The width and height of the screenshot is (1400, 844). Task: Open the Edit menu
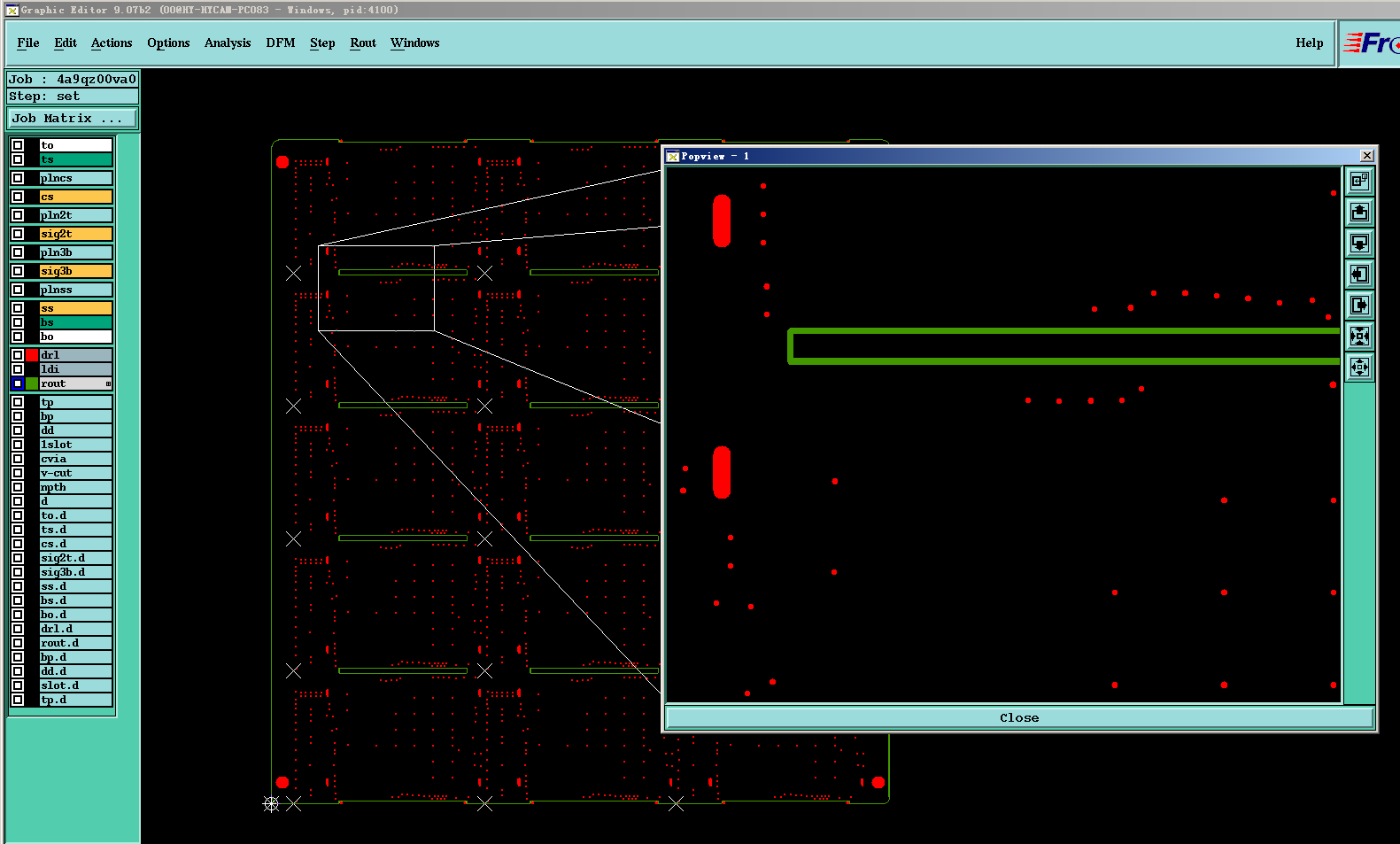[66, 43]
